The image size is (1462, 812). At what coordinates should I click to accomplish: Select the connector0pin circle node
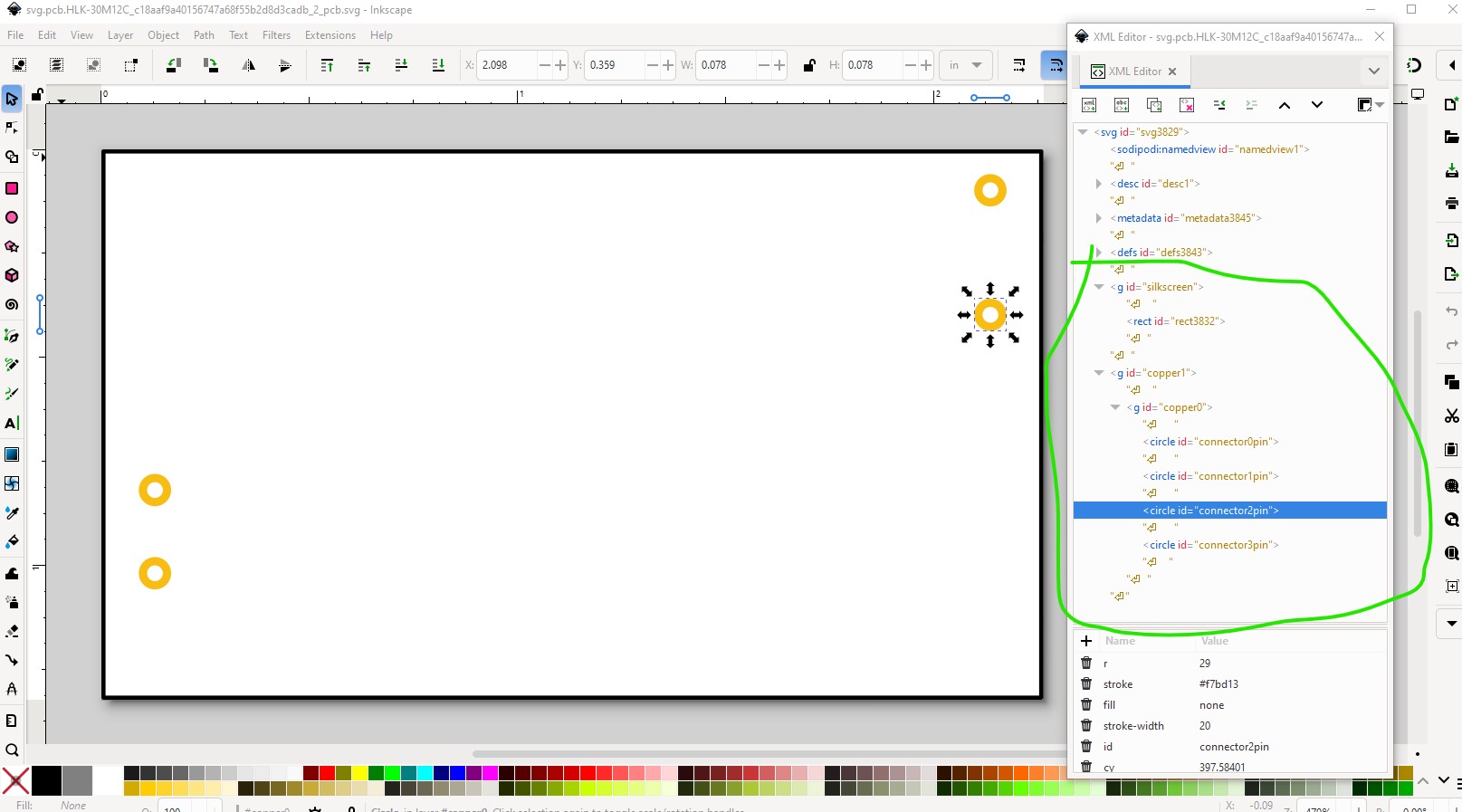tap(1211, 442)
